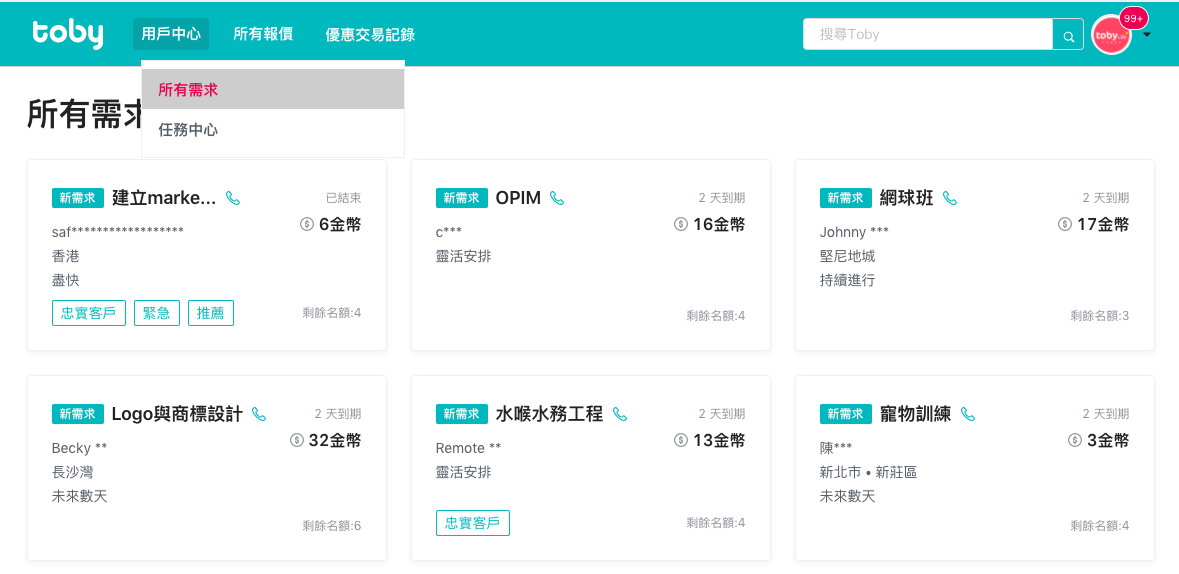Viewport: 1179px width, 574px height.
Task: Click the 3金幣 price
Action: click(1108, 440)
